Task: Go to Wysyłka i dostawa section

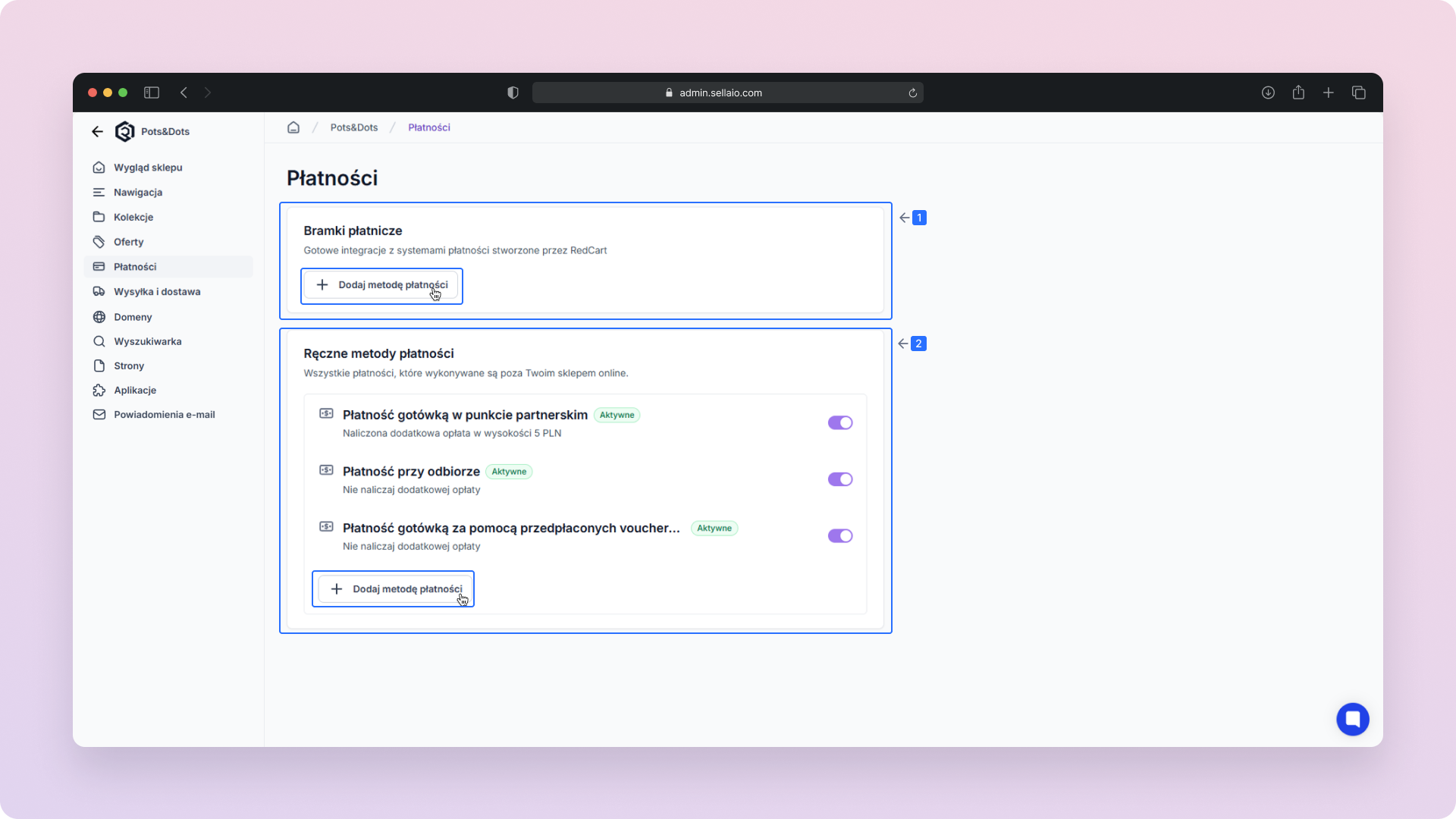Action: pos(157,292)
